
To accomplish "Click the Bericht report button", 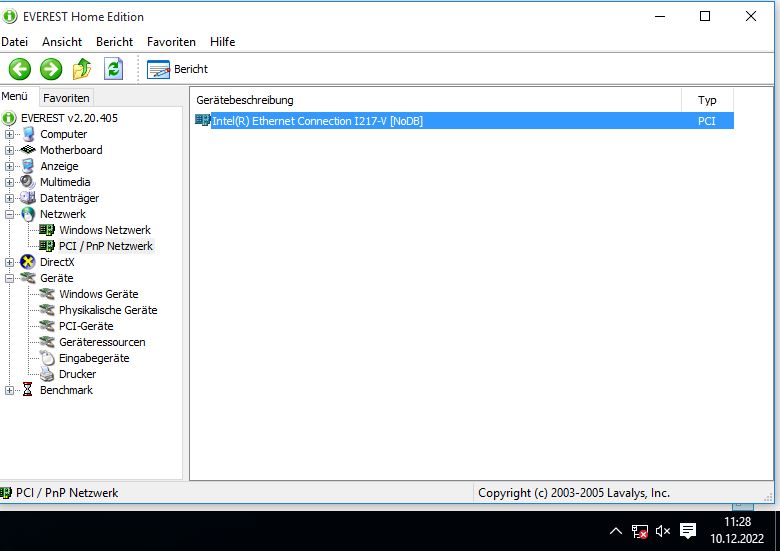I will (x=178, y=69).
